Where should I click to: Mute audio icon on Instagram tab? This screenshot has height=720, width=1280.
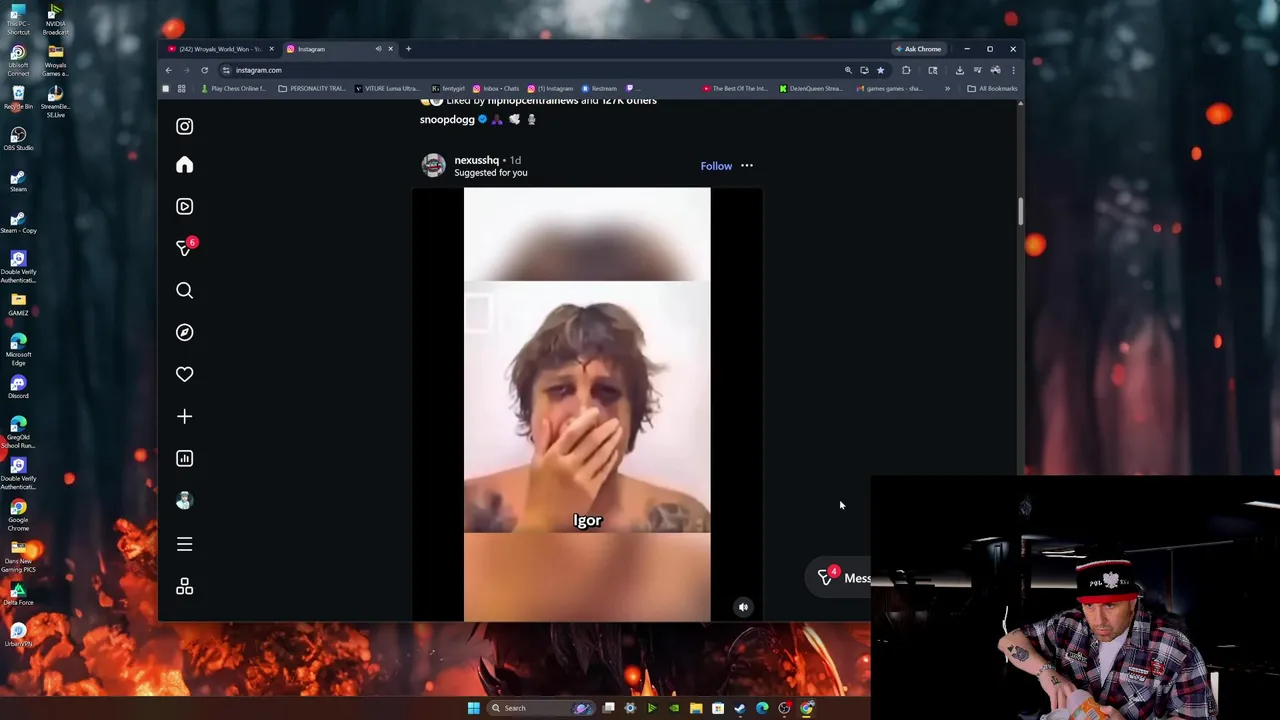coord(378,49)
